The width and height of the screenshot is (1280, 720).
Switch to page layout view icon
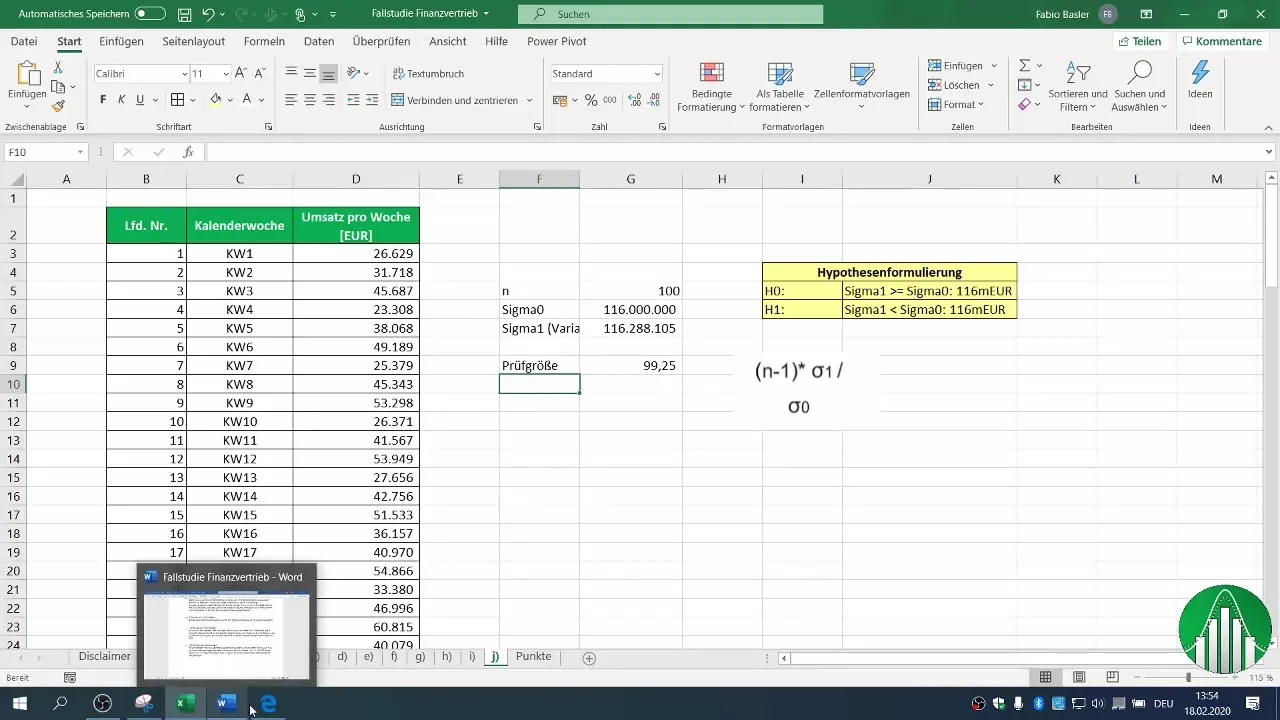click(x=1079, y=677)
